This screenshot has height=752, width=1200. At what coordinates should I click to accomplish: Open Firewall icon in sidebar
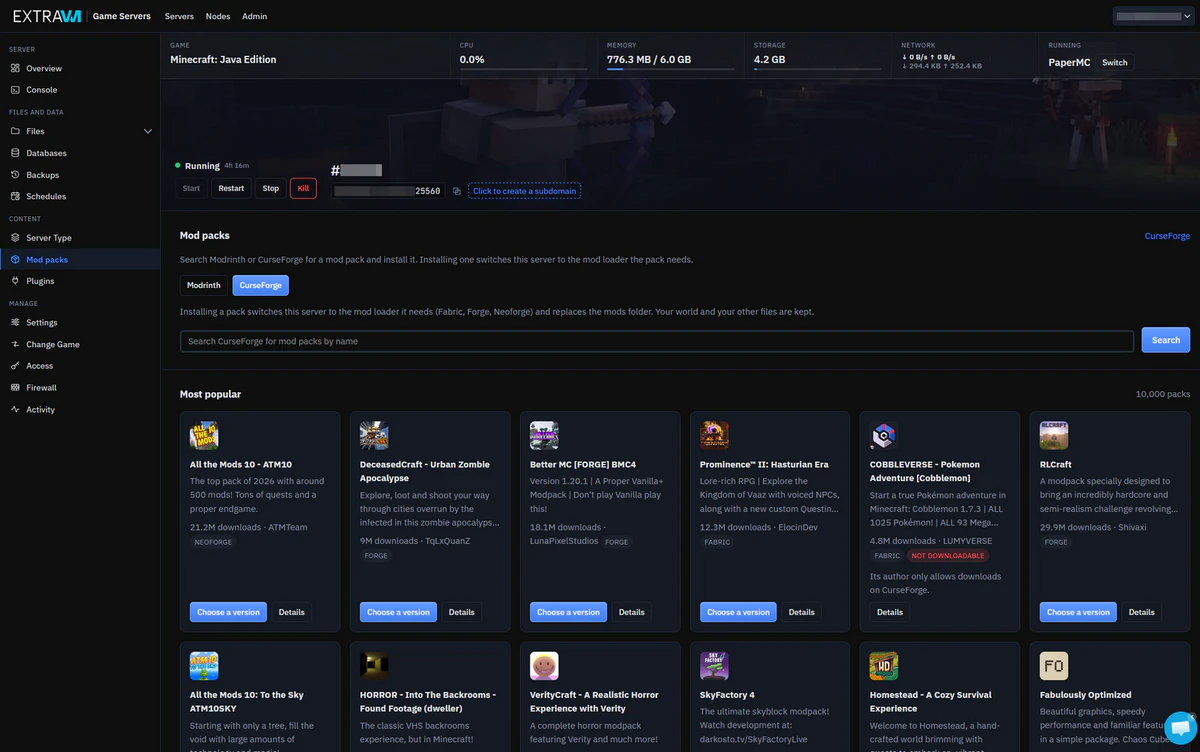pos(15,387)
